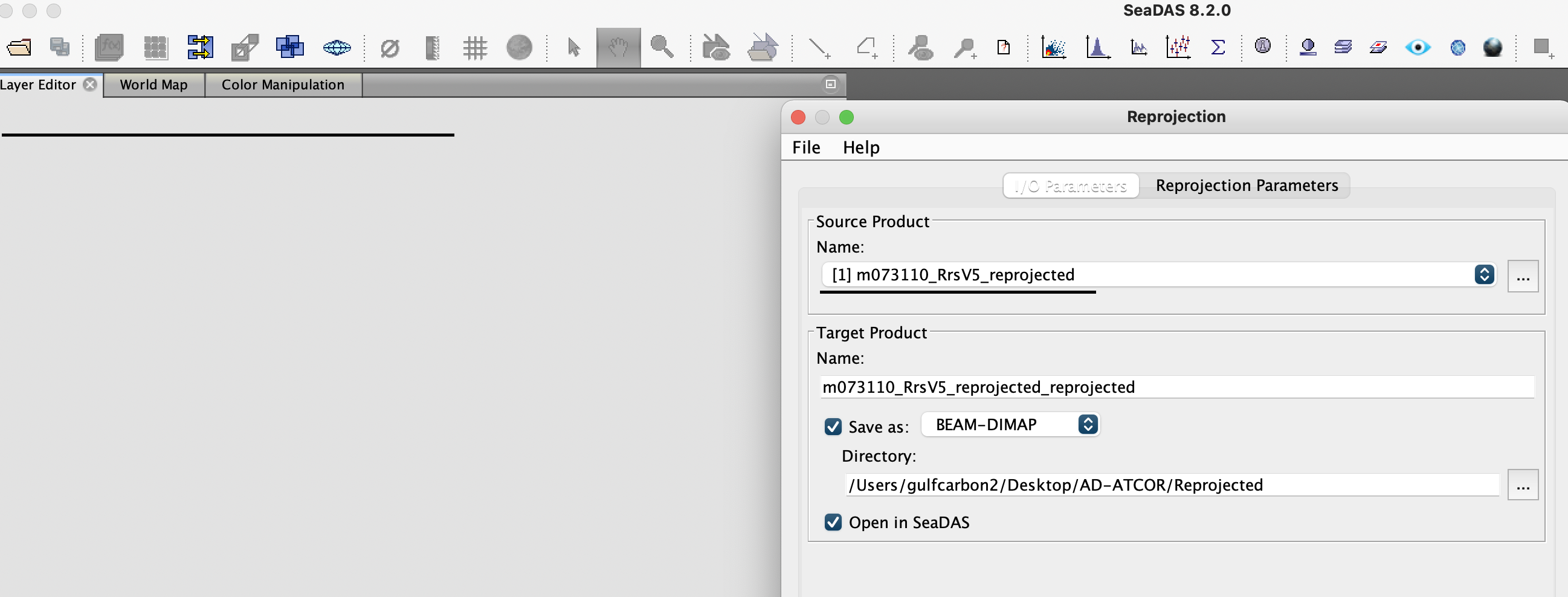Open the profile plot tool
This screenshot has height=597, width=1568.
point(1138,48)
